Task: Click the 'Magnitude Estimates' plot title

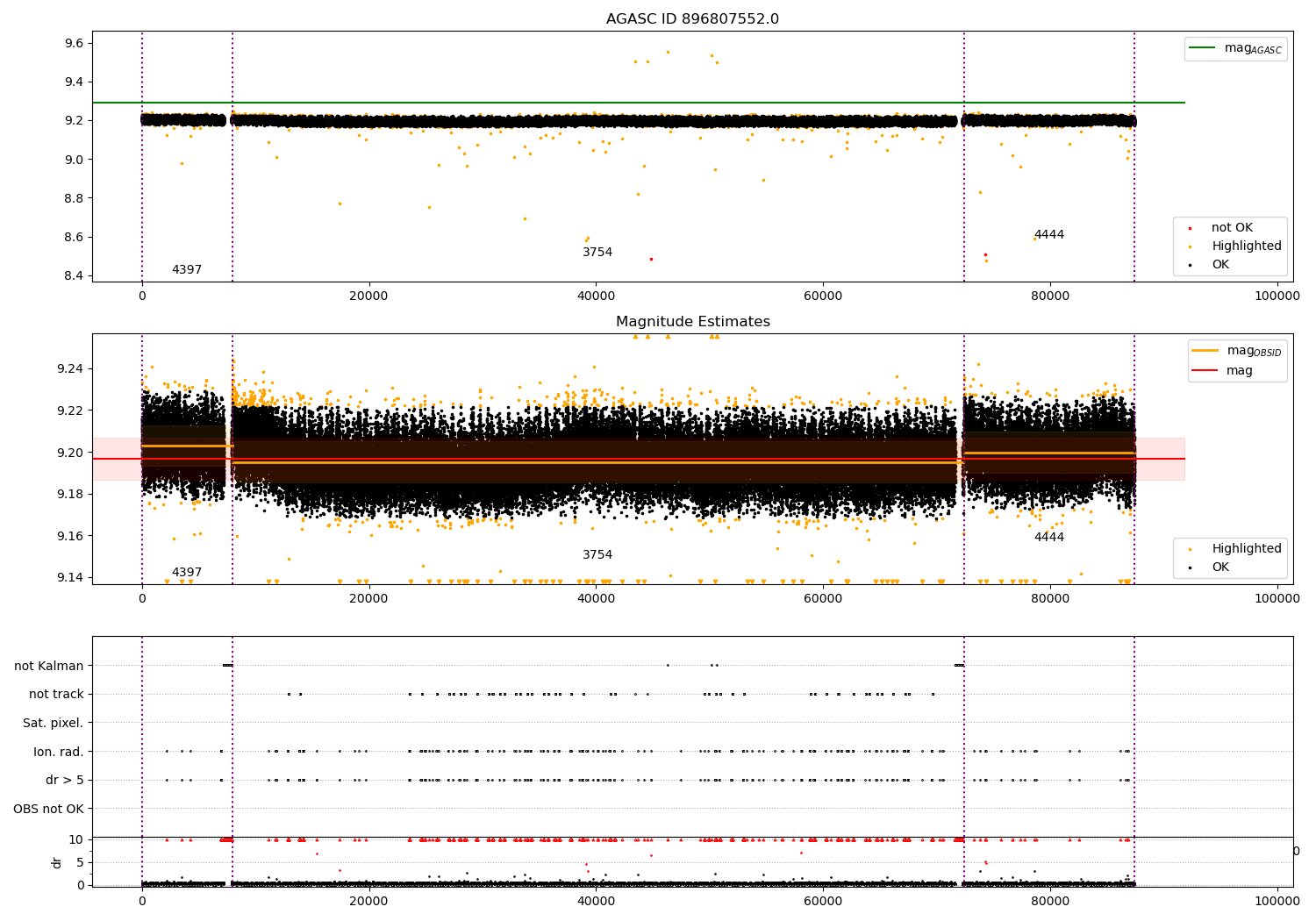Action: pos(692,322)
